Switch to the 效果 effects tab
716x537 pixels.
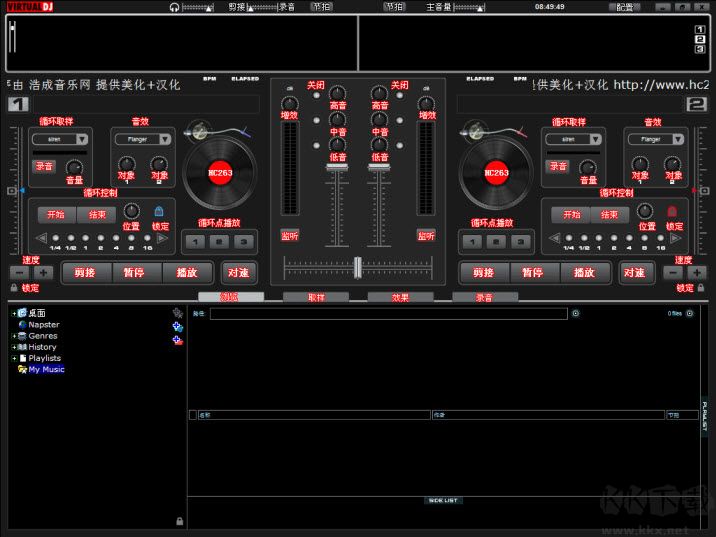point(400,297)
